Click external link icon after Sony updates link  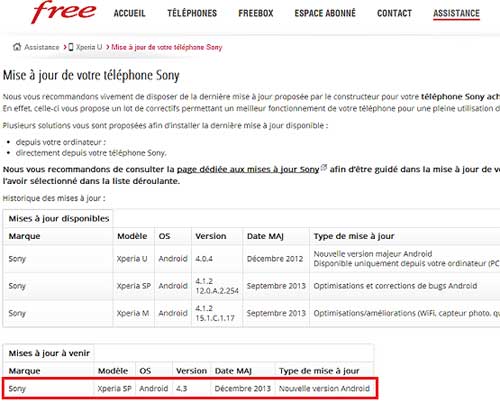[324, 167]
